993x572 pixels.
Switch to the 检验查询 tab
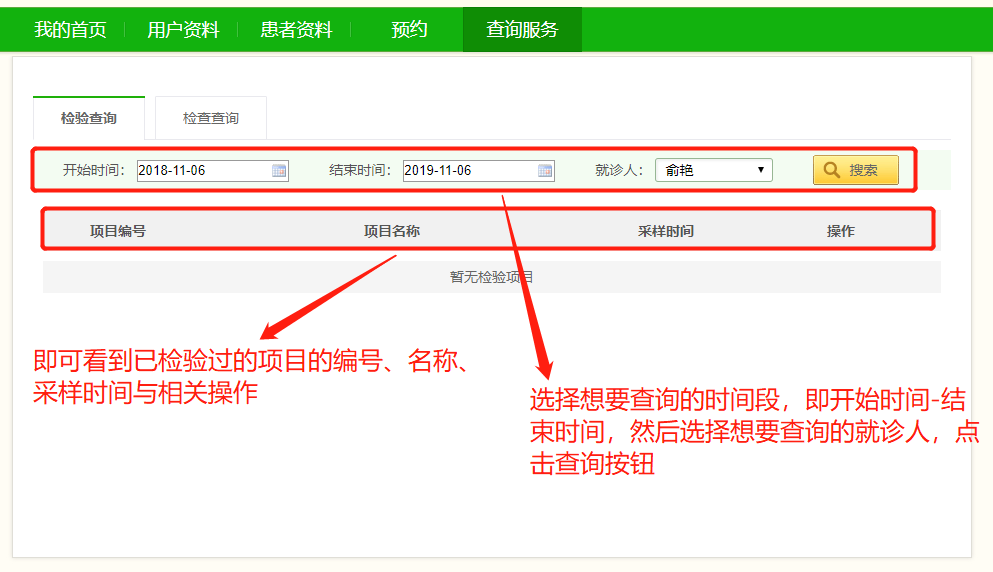coord(89,118)
